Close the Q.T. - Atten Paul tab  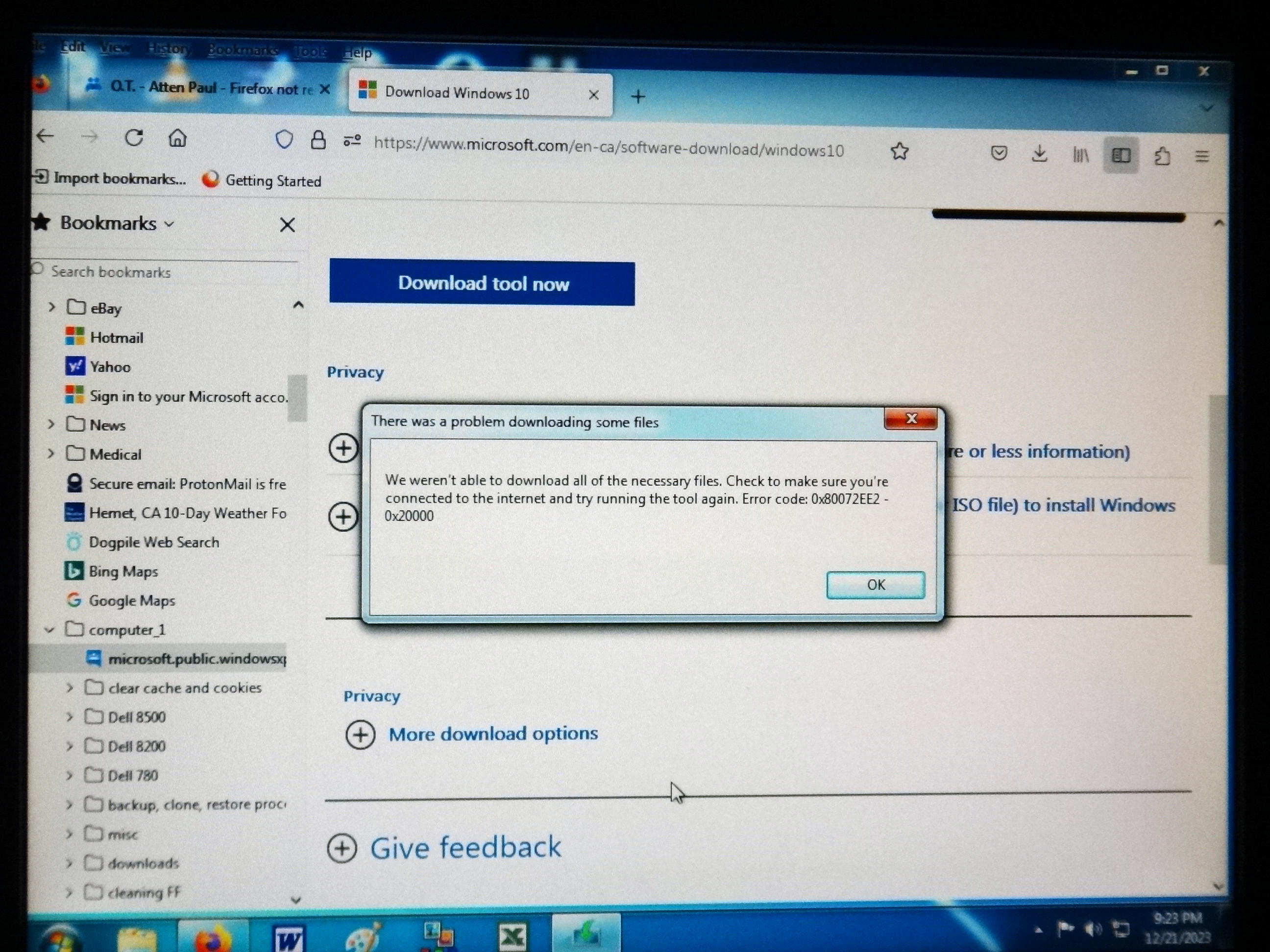pyautogui.click(x=324, y=90)
